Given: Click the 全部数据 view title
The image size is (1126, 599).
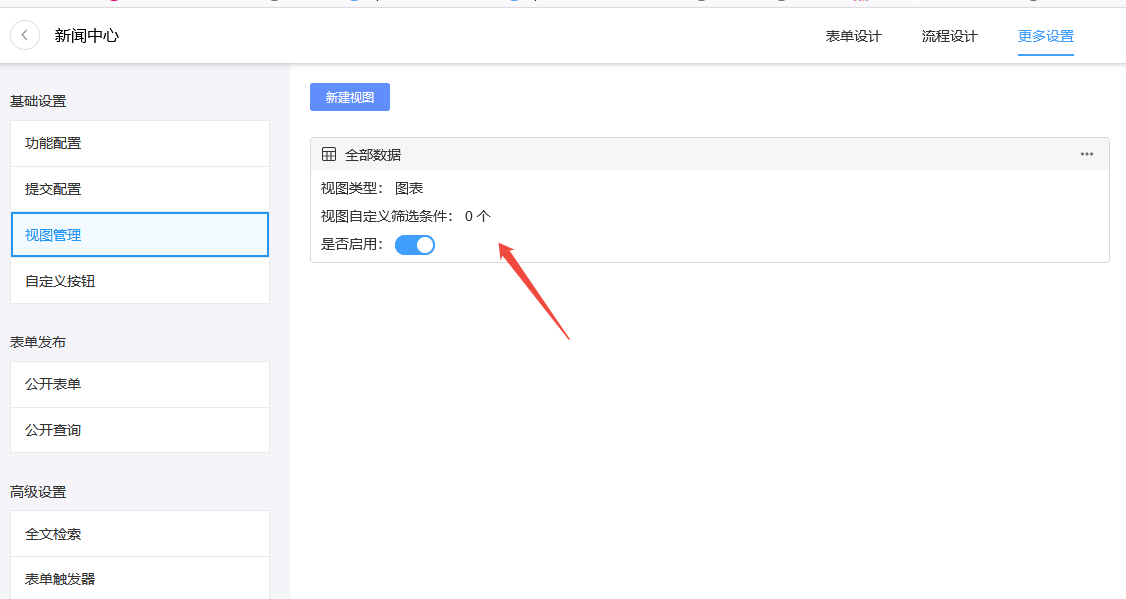Looking at the screenshot, I should click(373, 155).
